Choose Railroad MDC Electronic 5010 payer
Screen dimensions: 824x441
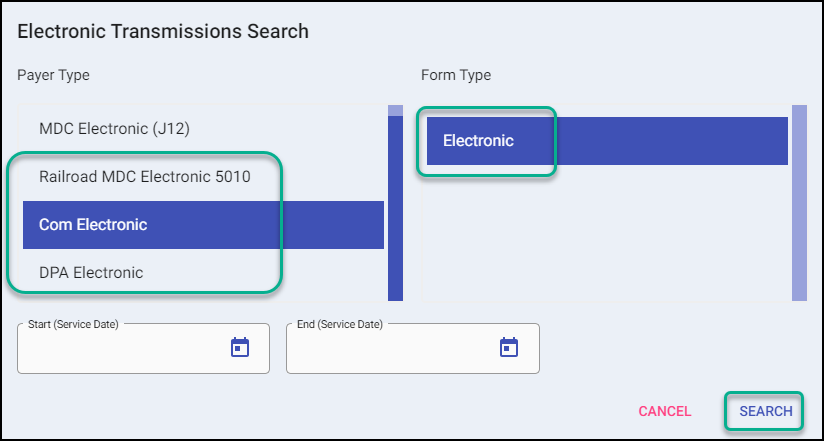click(144, 177)
